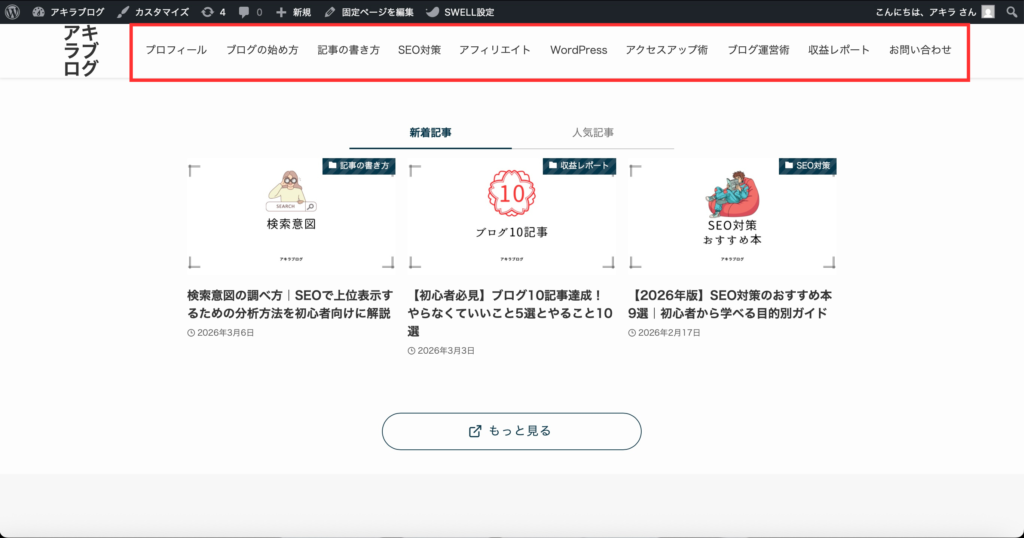
Task: Click the admin bar search magnifier icon
Action: tap(1011, 12)
